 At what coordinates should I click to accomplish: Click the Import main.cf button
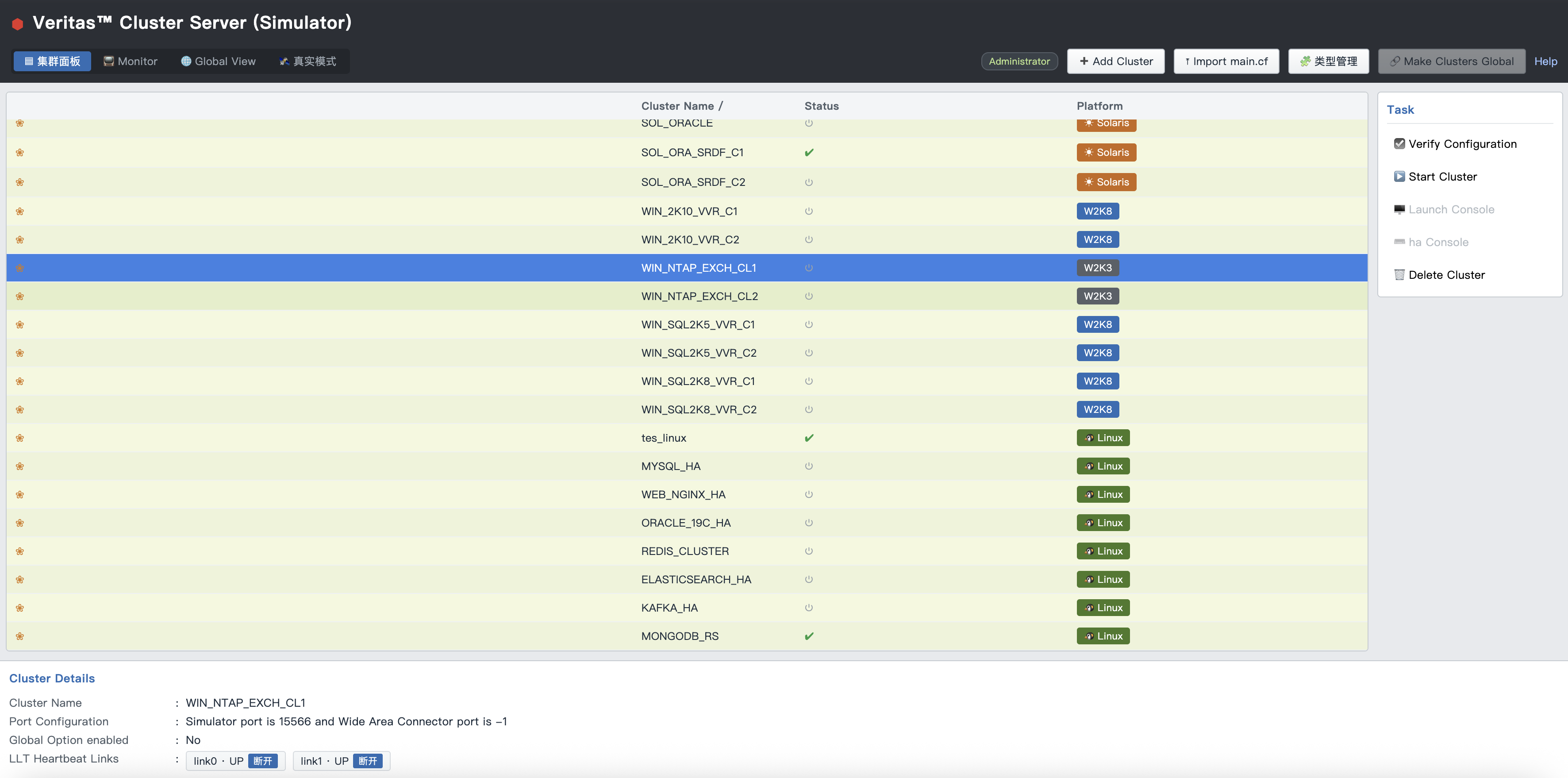[1226, 61]
